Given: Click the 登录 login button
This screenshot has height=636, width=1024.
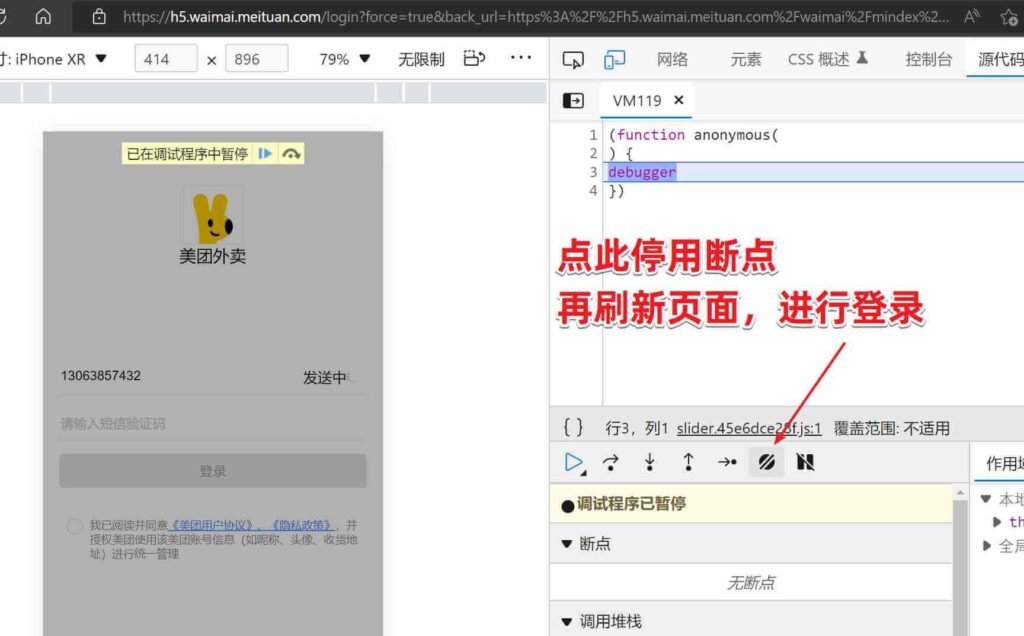Looking at the screenshot, I should (x=212, y=471).
